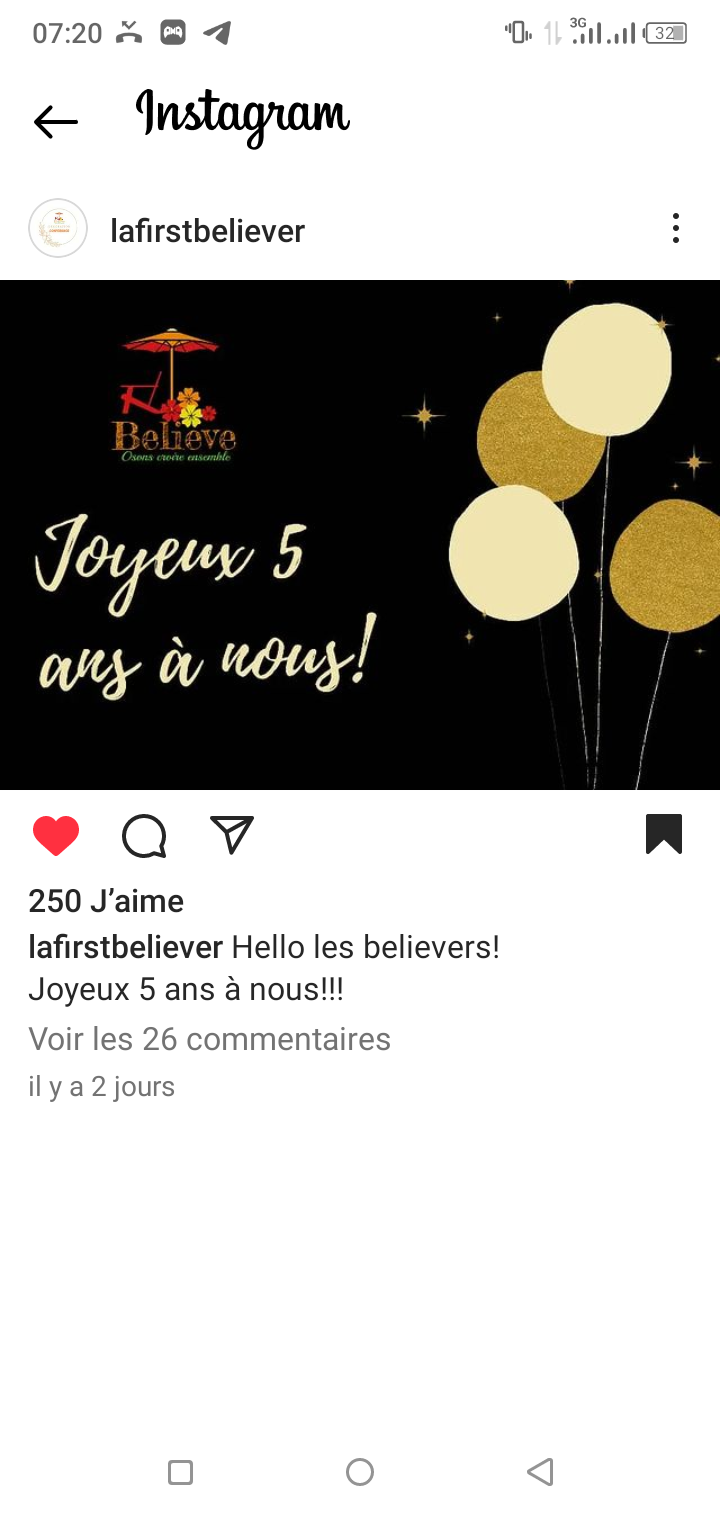This screenshot has width=720, height=1520.
Task: Open comments with the speech bubble icon
Action: pyautogui.click(x=144, y=836)
